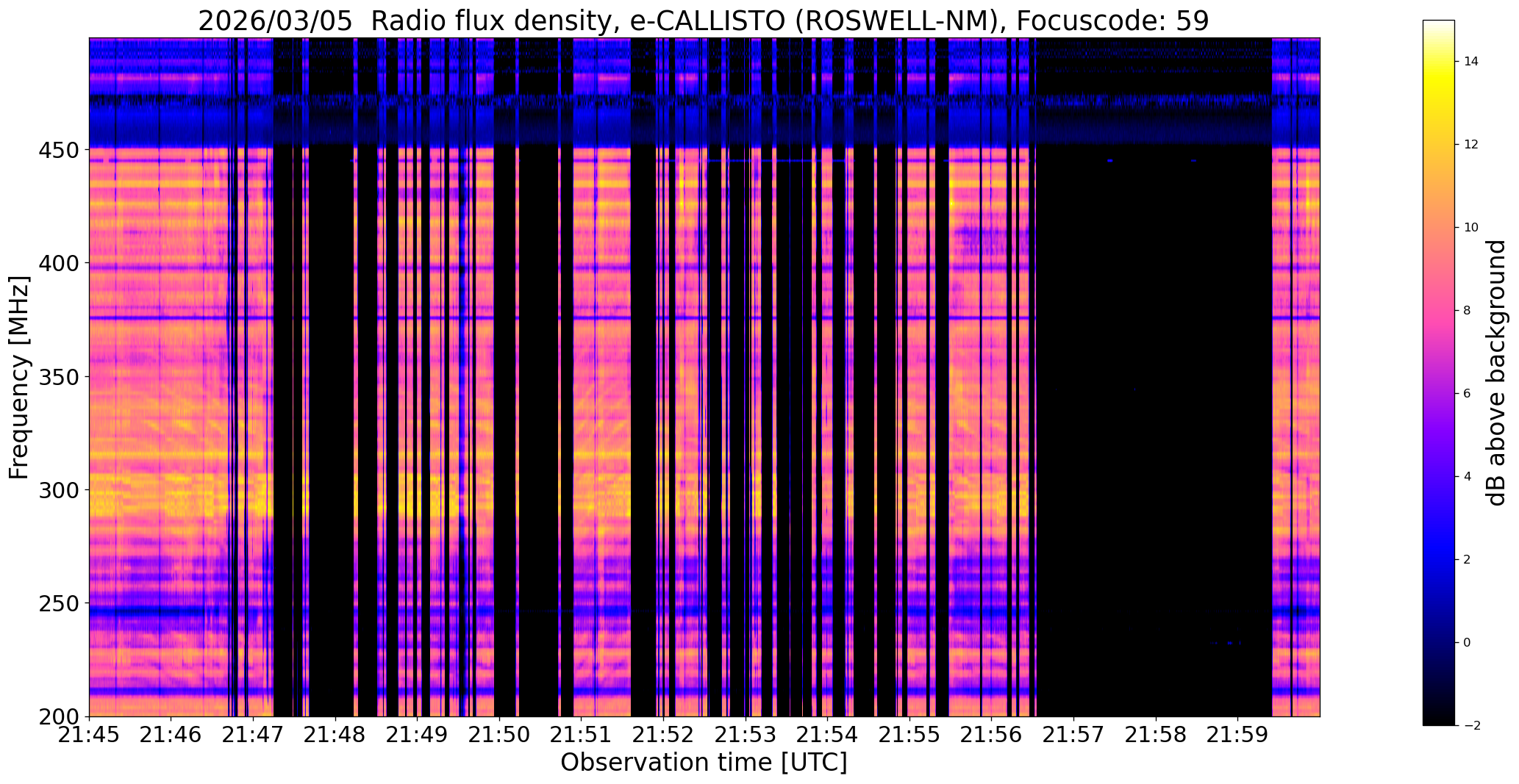Click the 'Observation time [UTC]' axis label
1519x784 pixels.
(x=704, y=763)
